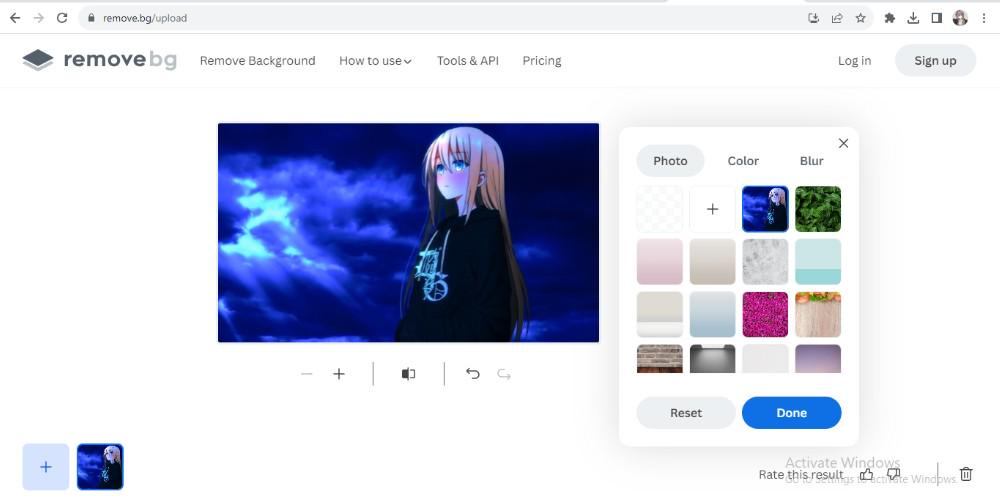
Task: Open the browser extensions puzzle icon
Action: 890,18
